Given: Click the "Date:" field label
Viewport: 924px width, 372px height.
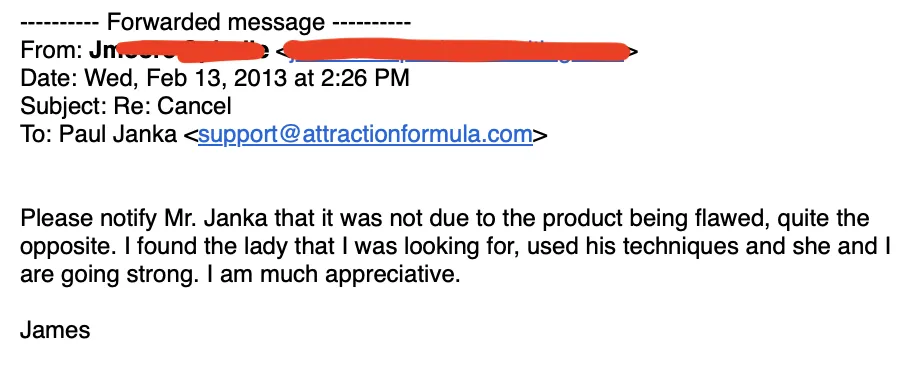Looking at the screenshot, I should coord(50,78).
